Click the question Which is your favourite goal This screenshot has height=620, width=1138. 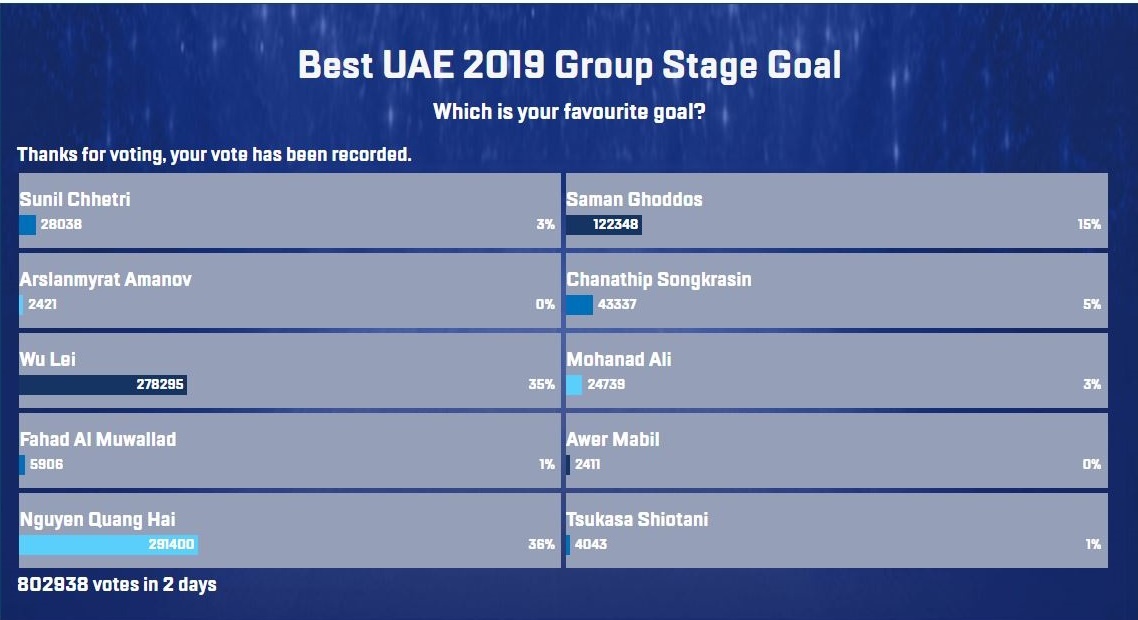569,113
